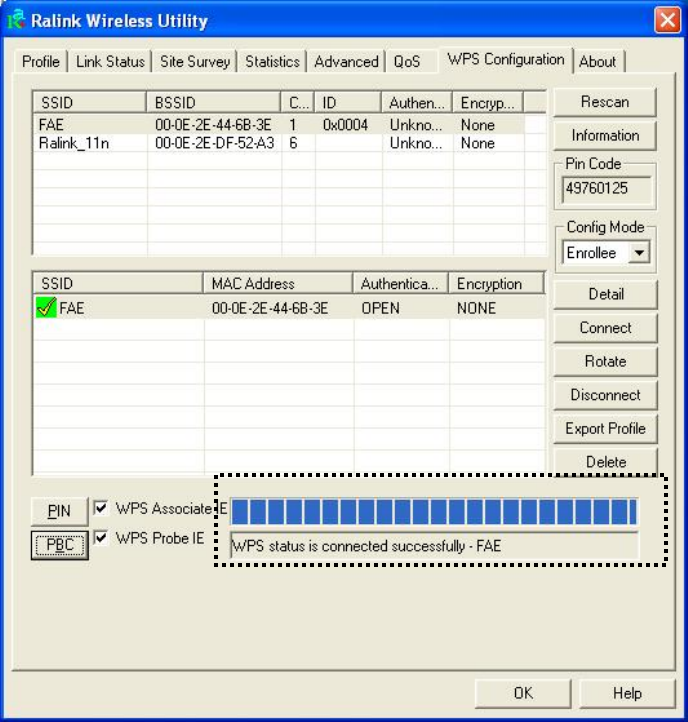Click the Encryption header in profile list
This screenshot has width=688, height=722.
pos(496,283)
